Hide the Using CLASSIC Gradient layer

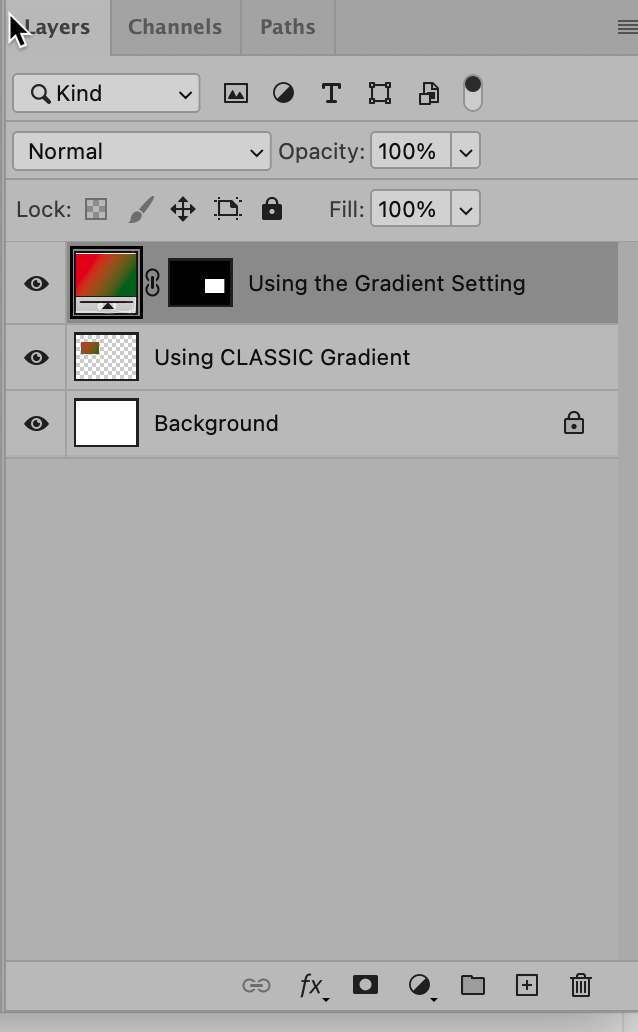coord(36,357)
